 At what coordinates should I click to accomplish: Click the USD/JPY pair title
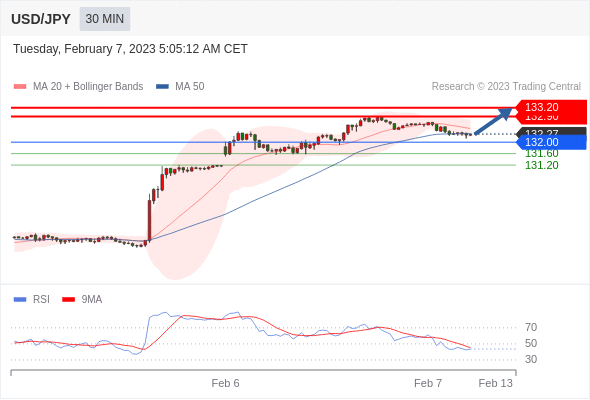(x=41, y=19)
